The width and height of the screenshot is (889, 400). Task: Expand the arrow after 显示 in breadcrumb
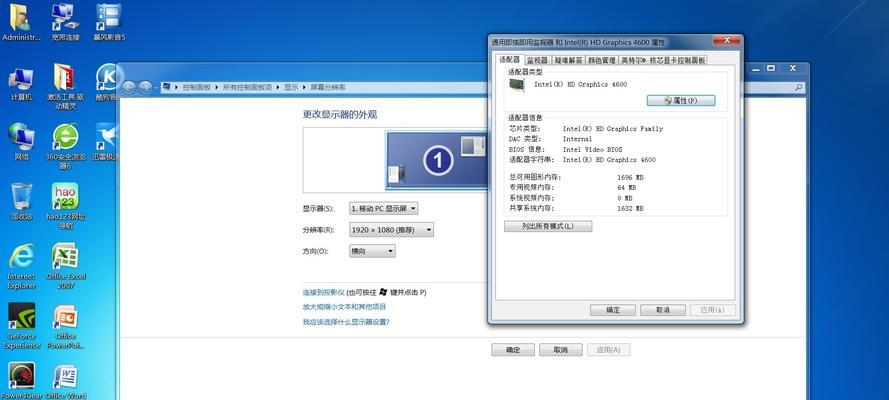pos(304,87)
